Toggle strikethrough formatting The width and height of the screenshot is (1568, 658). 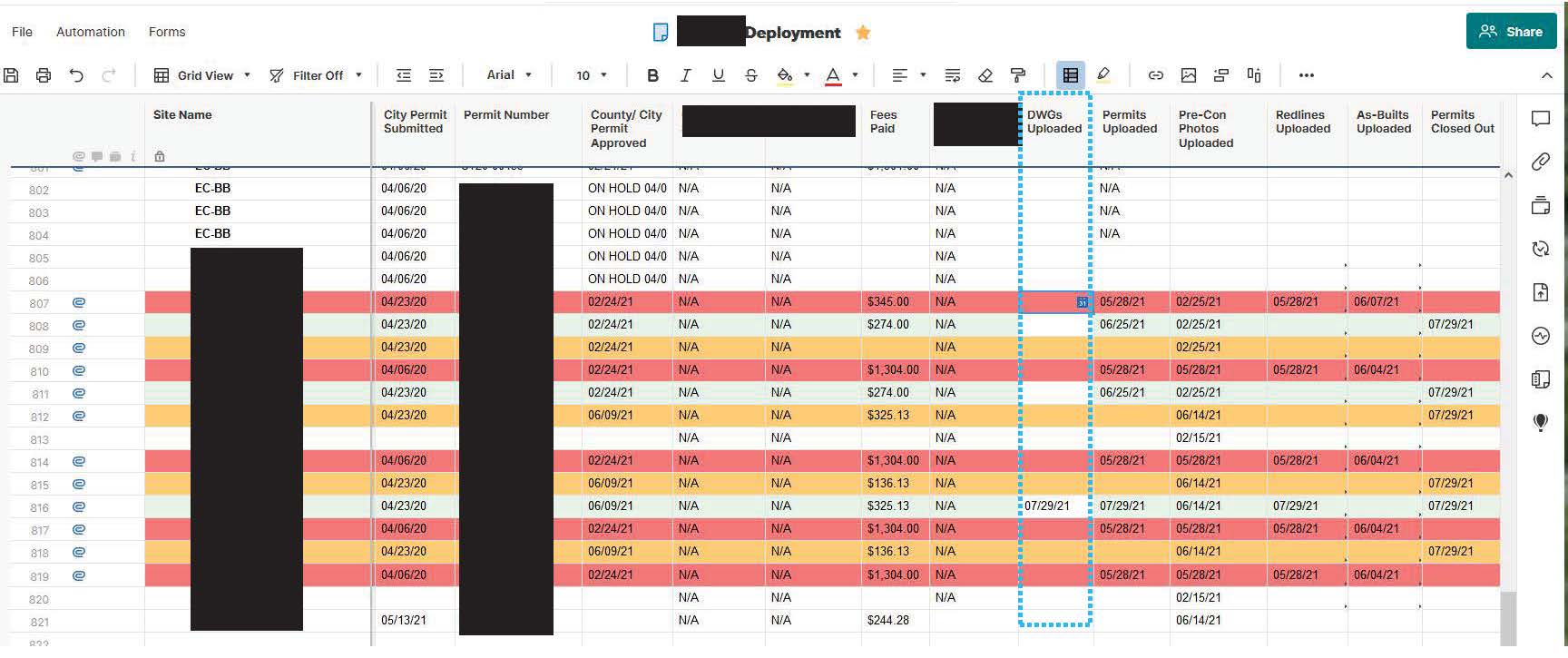click(750, 75)
